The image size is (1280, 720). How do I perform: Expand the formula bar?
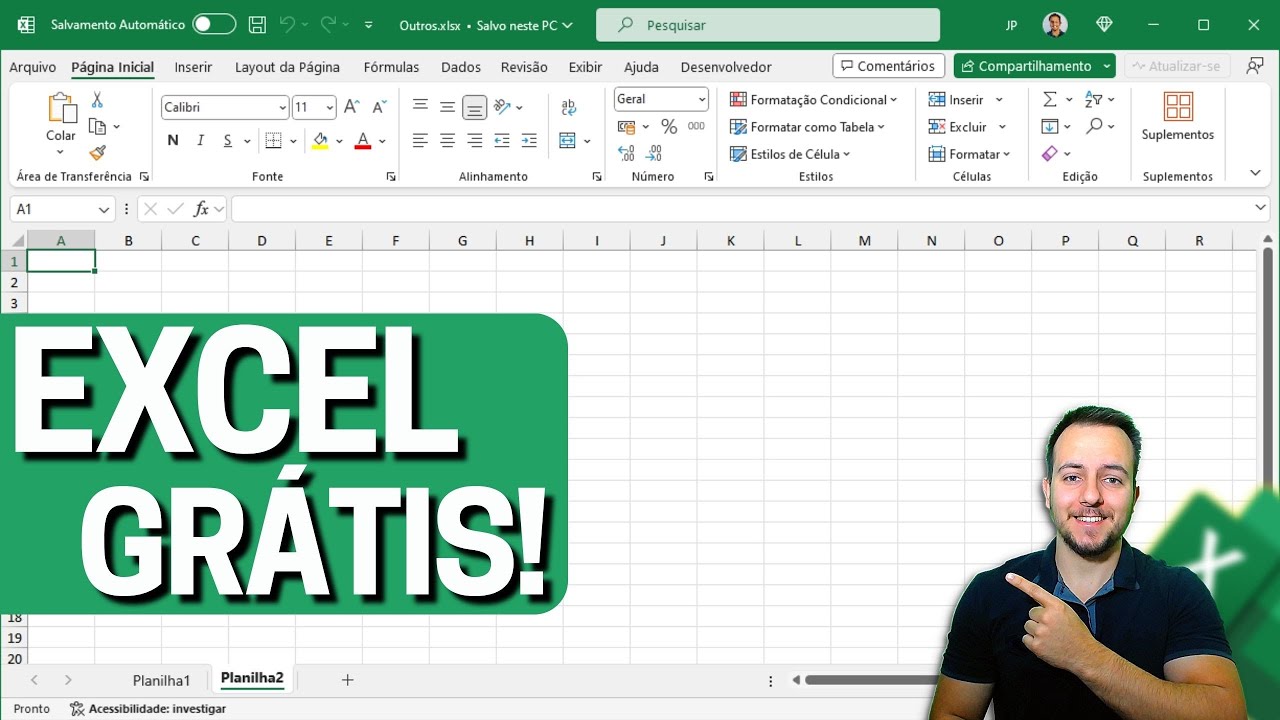click(1260, 208)
